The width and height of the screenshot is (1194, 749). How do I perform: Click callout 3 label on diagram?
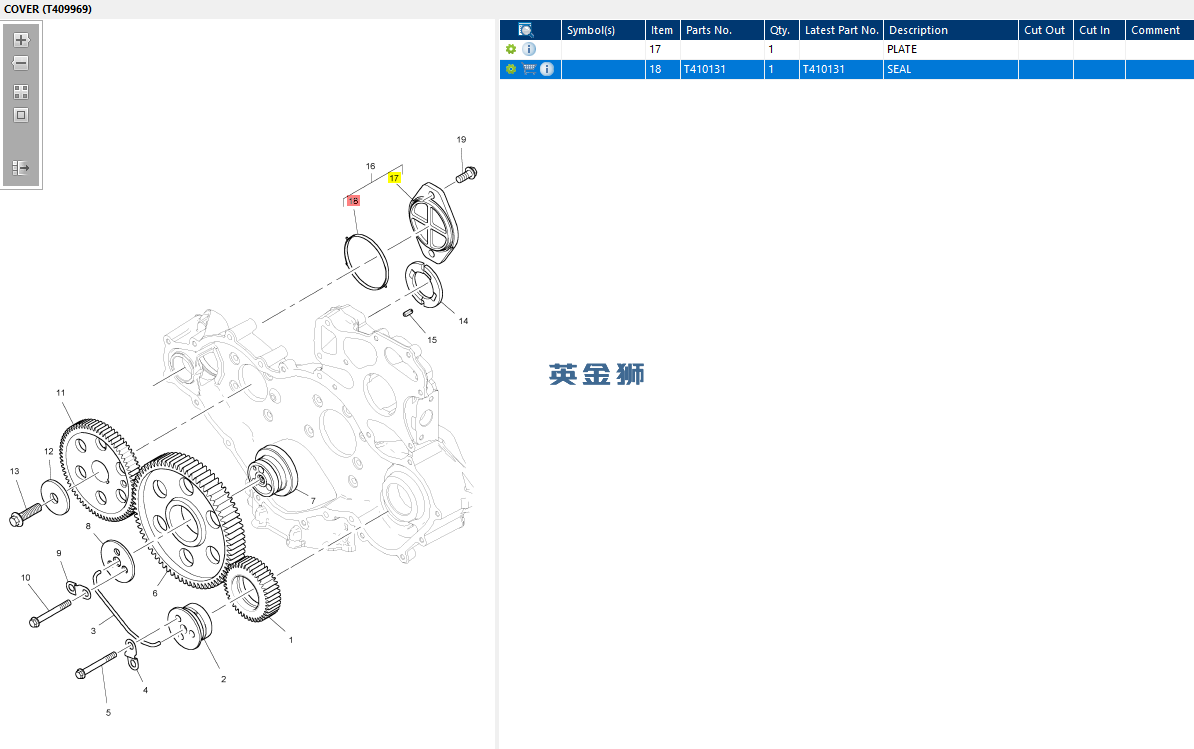click(x=94, y=630)
